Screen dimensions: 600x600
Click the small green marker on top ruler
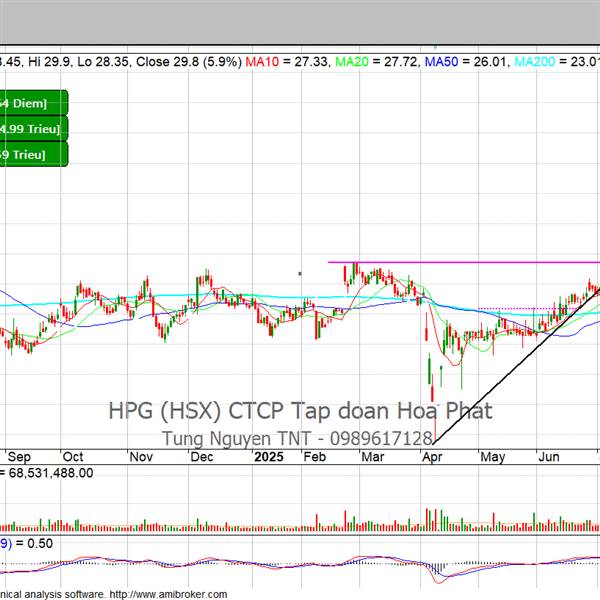click(437, 46)
